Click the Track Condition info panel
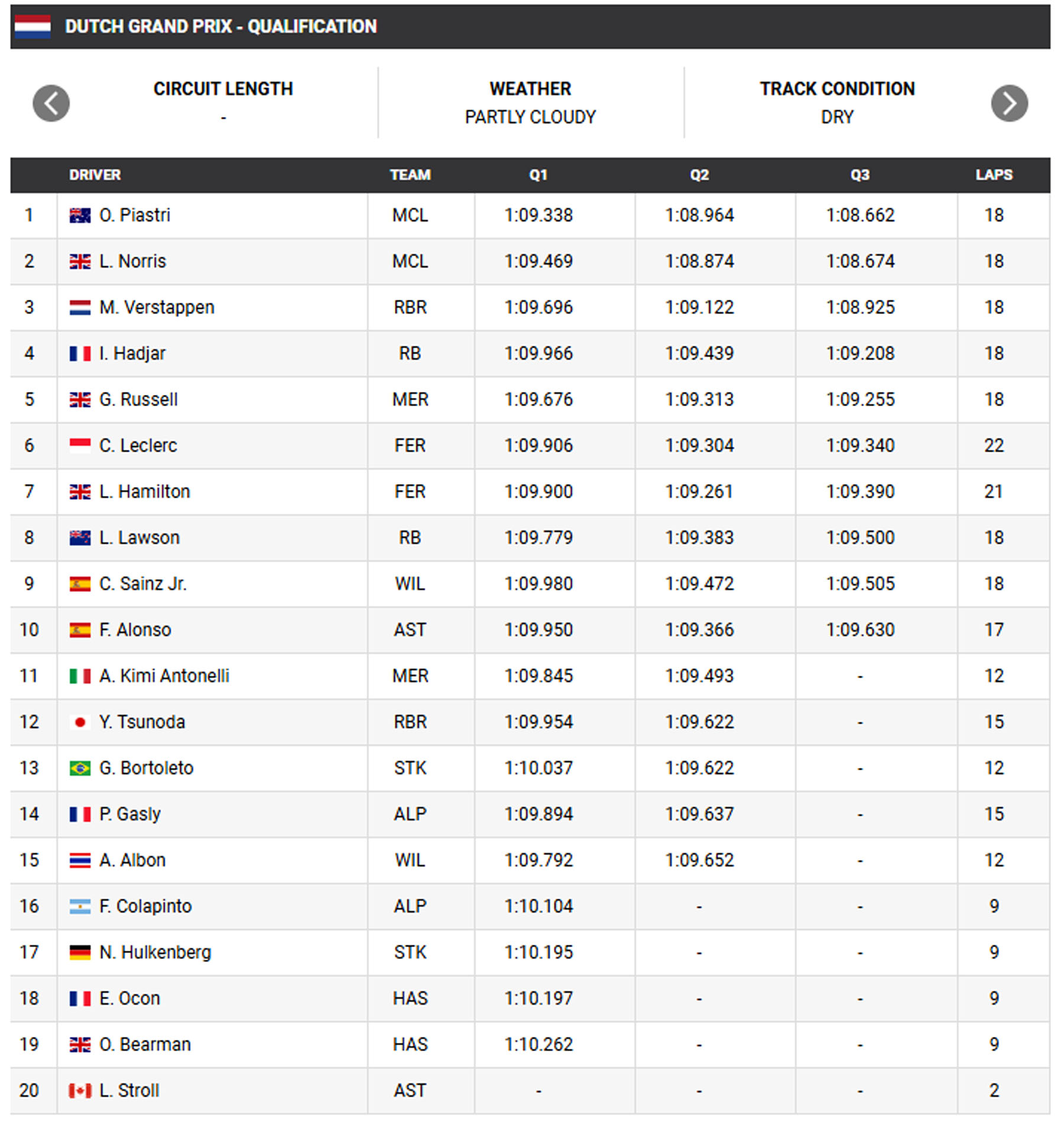Image resolution: width=1064 pixels, height=1128 pixels. [837, 103]
